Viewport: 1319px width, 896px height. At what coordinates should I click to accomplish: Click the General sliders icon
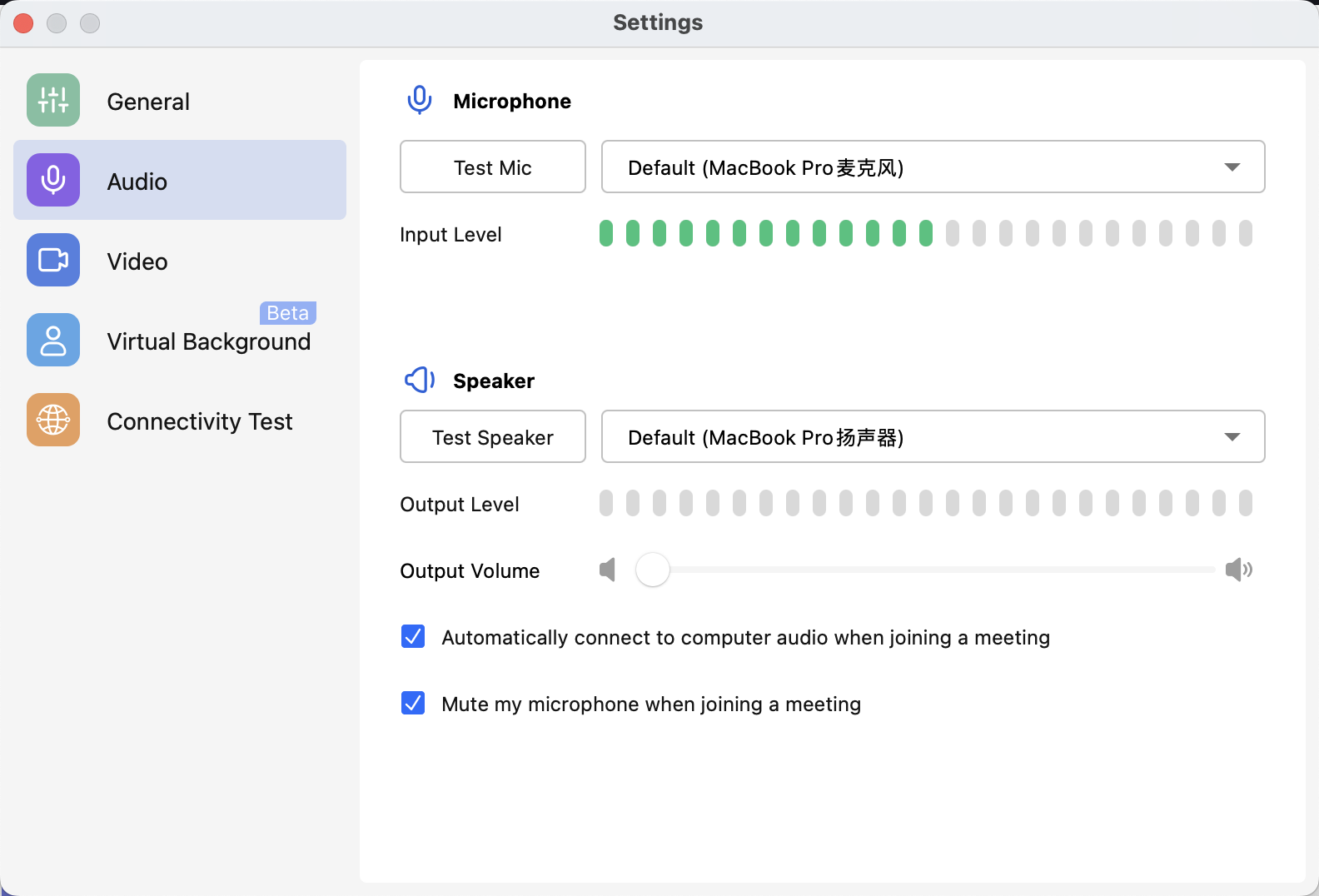click(53, 100)
